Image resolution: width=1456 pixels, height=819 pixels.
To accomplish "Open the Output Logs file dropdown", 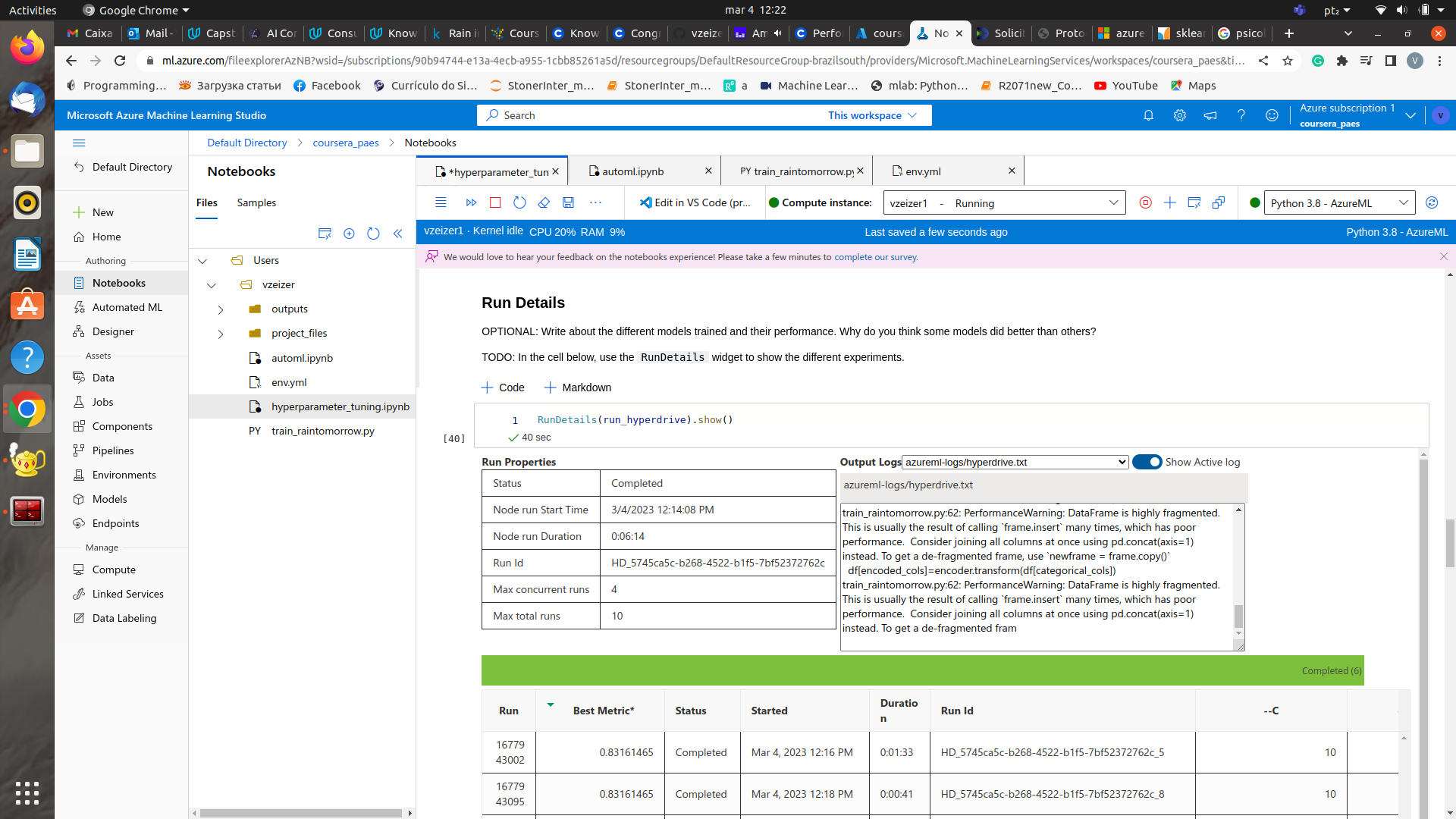I will pos(1015,462).
